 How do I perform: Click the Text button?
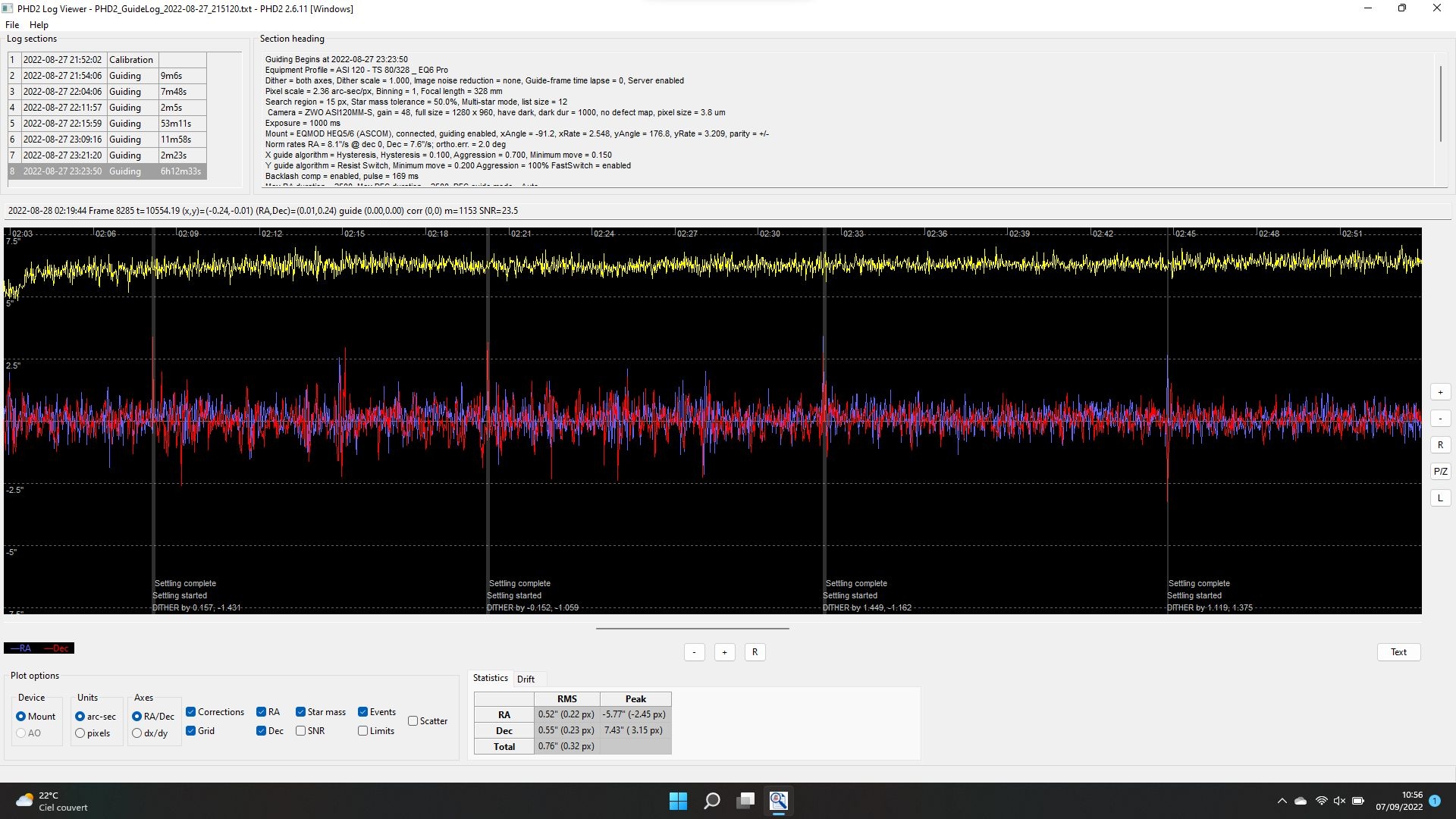(1398, 652)
